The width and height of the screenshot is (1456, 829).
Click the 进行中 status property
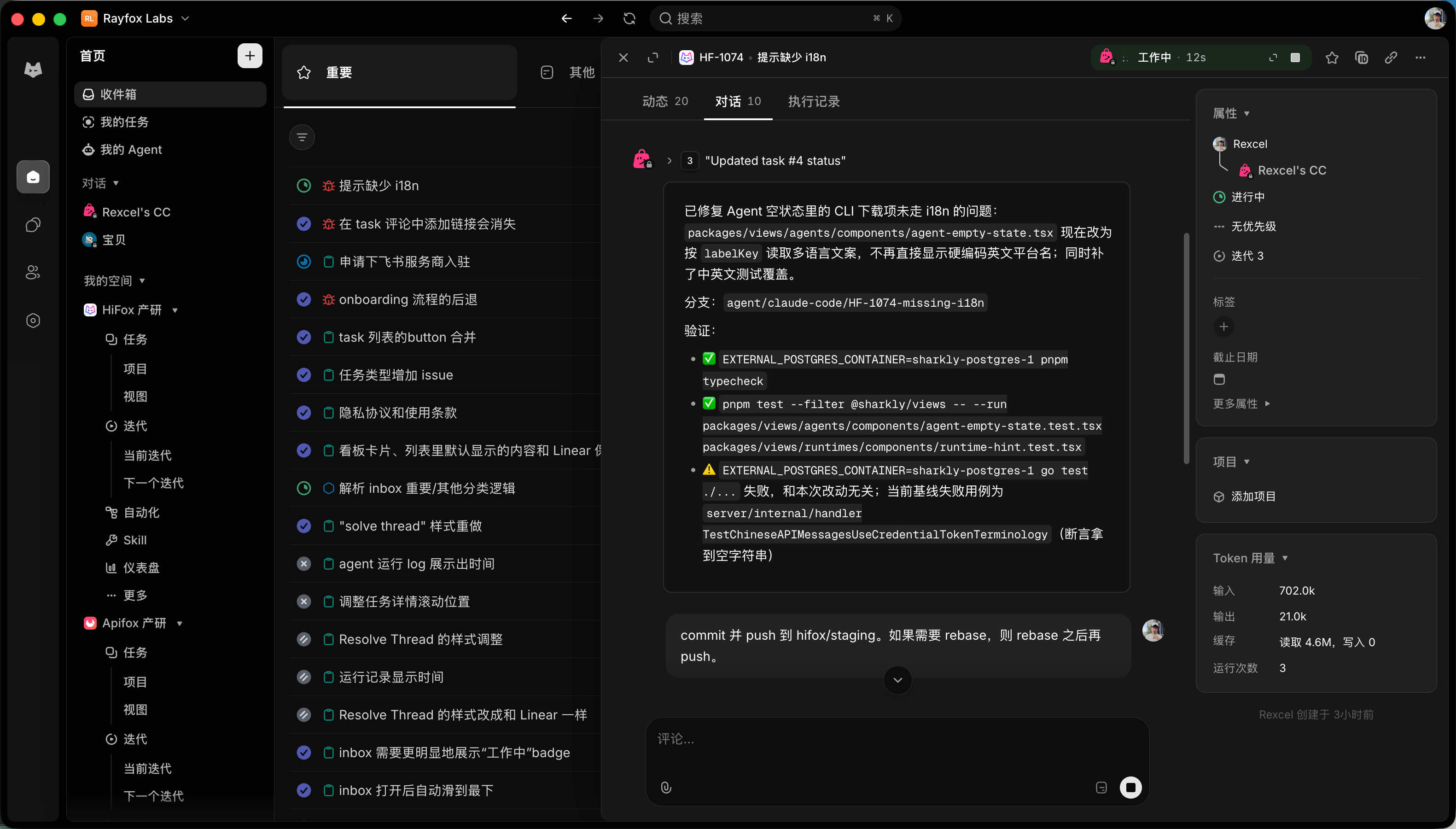coord(1239,197)
